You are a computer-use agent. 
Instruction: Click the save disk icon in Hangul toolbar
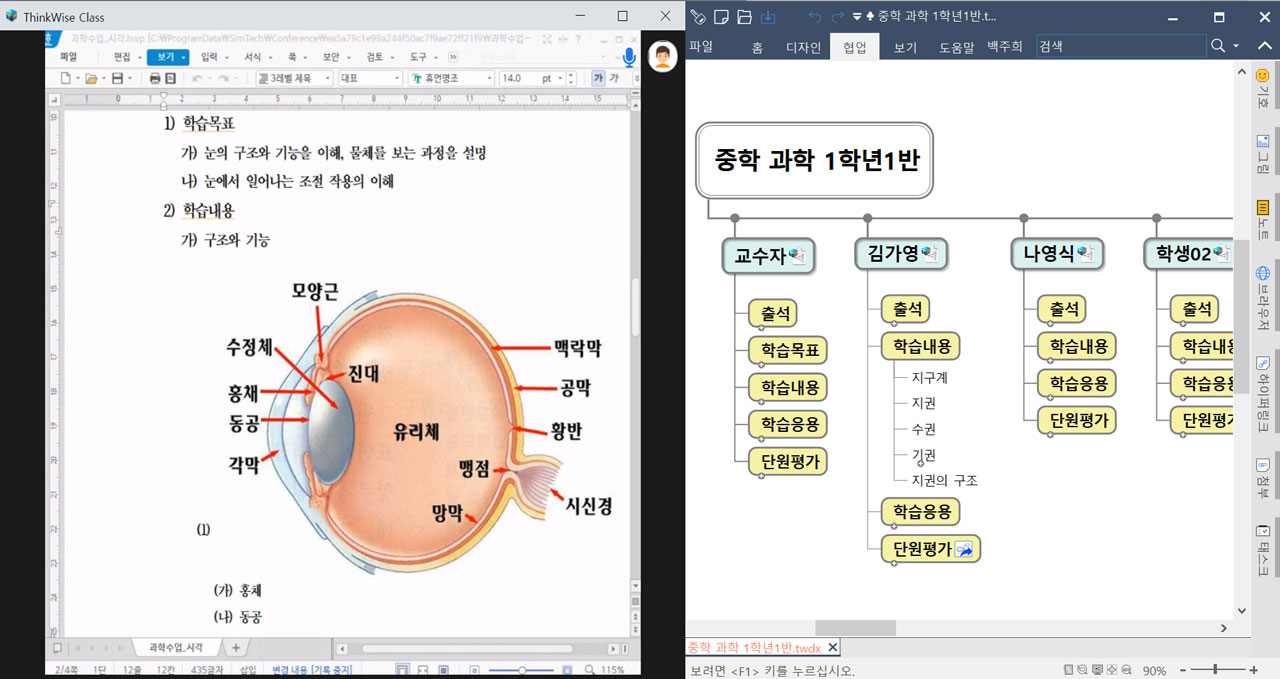tap(117, 78)
